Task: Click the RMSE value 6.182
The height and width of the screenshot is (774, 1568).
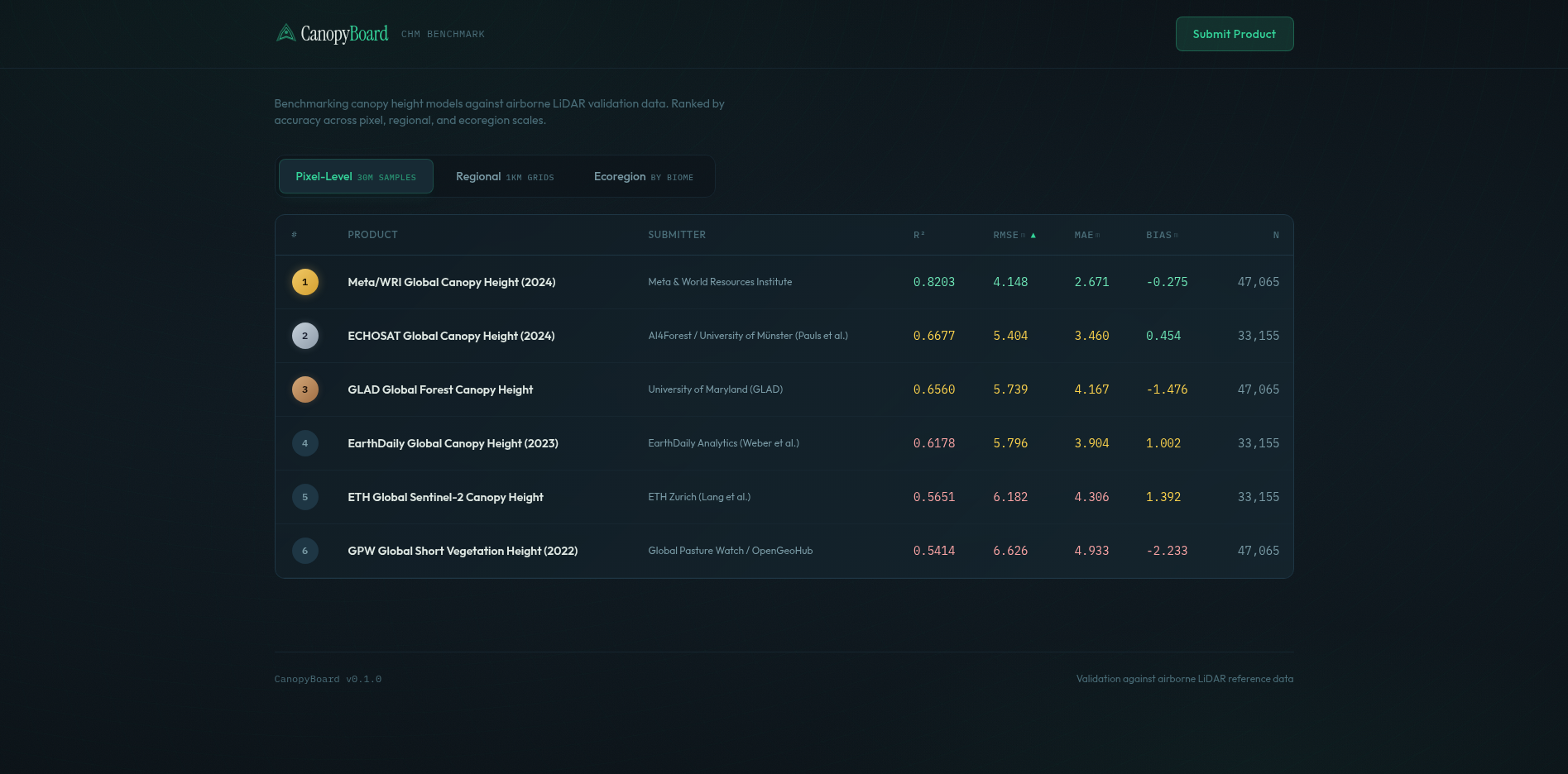Action: click(1010, 497)
